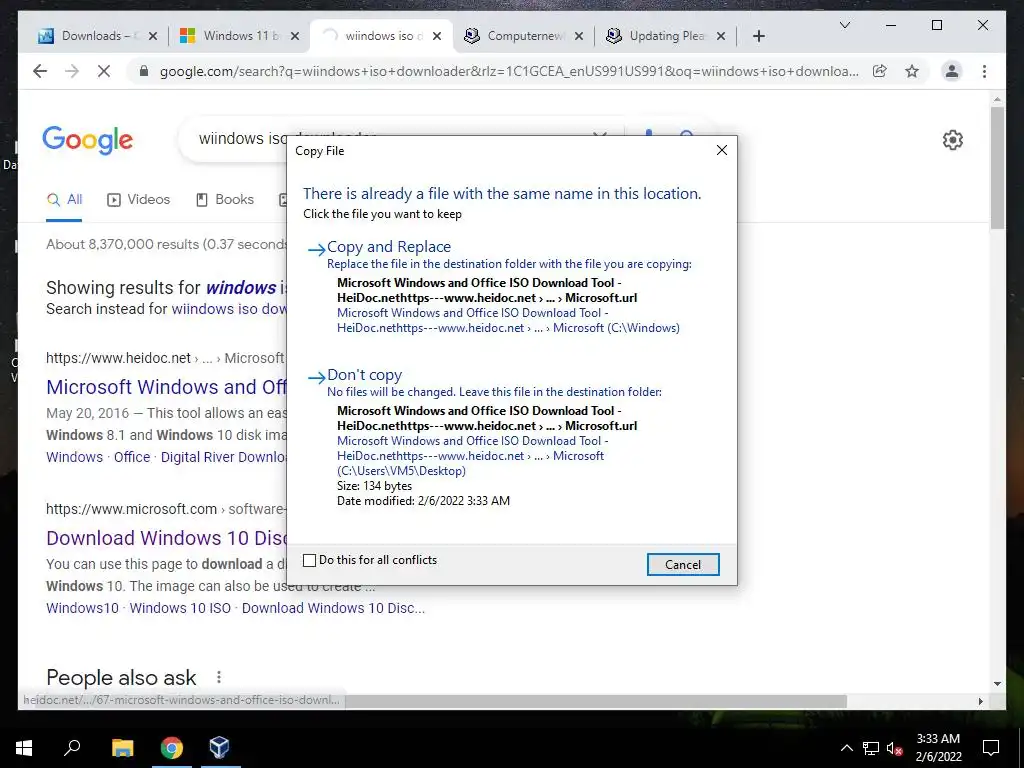The width and height of the screenshot is (1024, 768).
Task: Open Windows Start button
Action: (x=24, y=747)
